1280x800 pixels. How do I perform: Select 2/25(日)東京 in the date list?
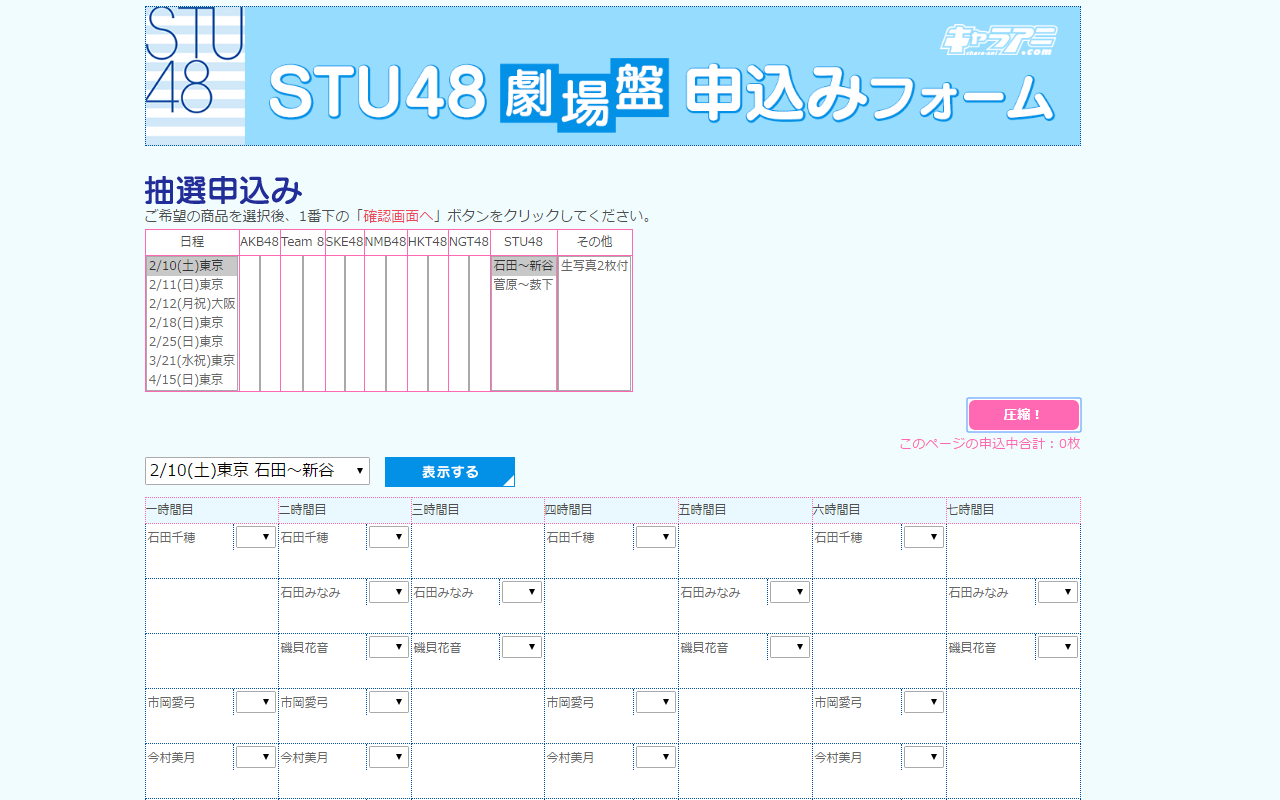click(x=192, y=342)
